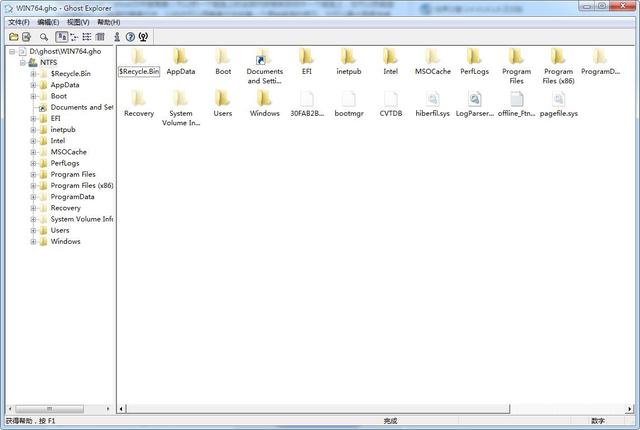Screen dimensions: 640x430
Task: Expand EFI node in the tree
Action: click(x=33, y=119)
